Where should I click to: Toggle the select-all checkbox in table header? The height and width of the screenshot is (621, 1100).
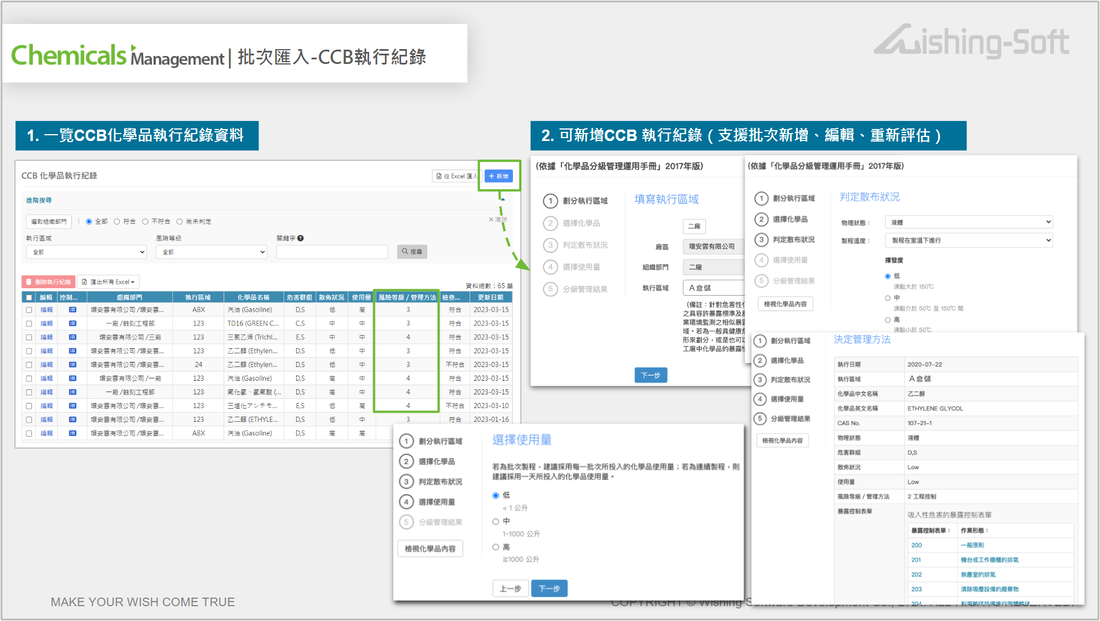[29, 298]
